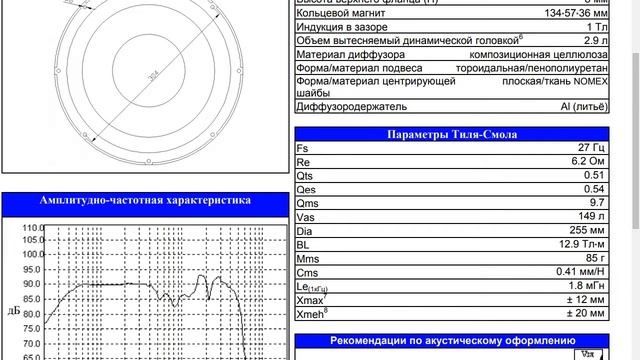The width and height of the screenshot is (640, 360).
Task: Click the Mms value '85 г'
Action: click(x=595, y=258)
